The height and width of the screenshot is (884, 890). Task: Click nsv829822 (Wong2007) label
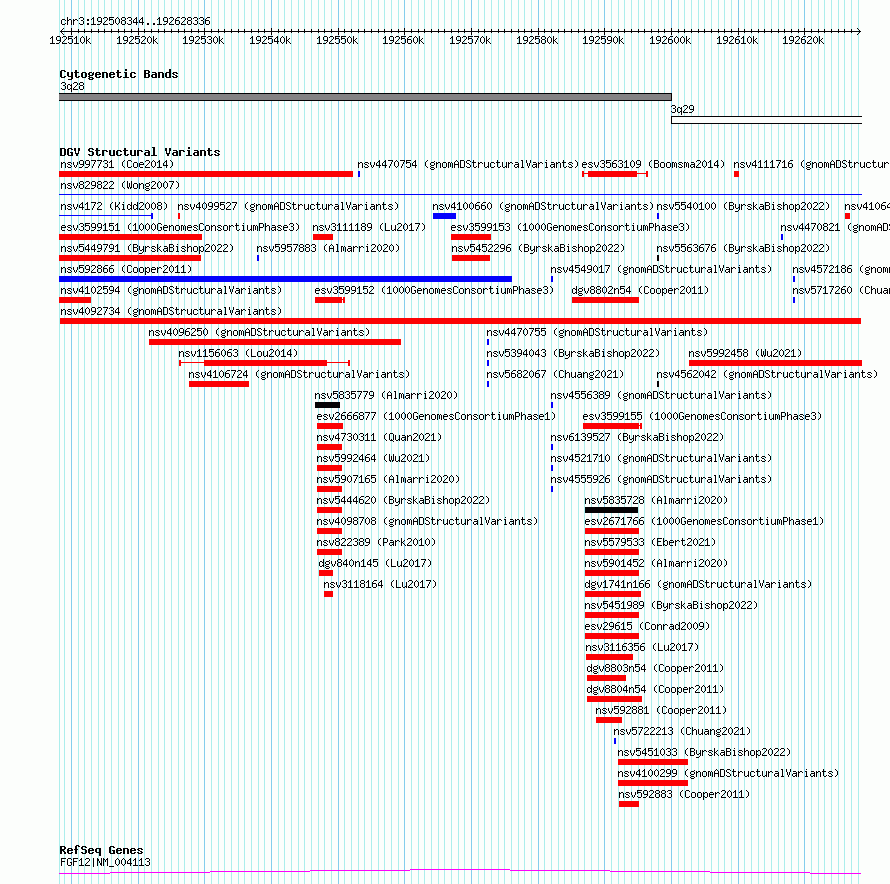pyautogui.click(x=120, y=185)
